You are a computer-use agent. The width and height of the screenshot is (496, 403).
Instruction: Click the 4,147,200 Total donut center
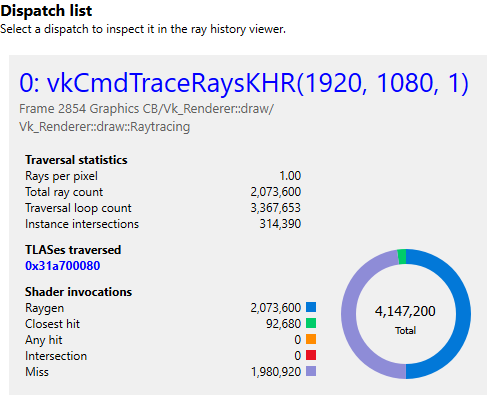(x=405, y=317)
